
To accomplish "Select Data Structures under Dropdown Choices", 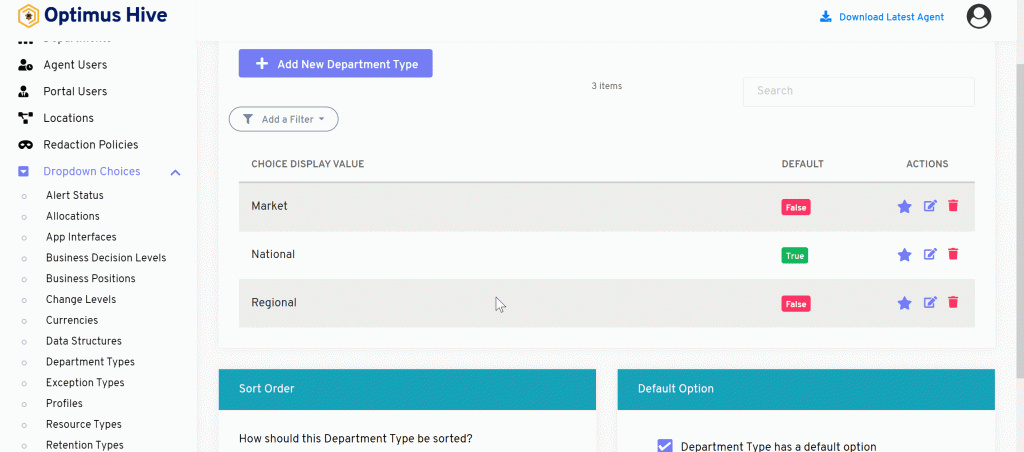I will coord(84,341).
